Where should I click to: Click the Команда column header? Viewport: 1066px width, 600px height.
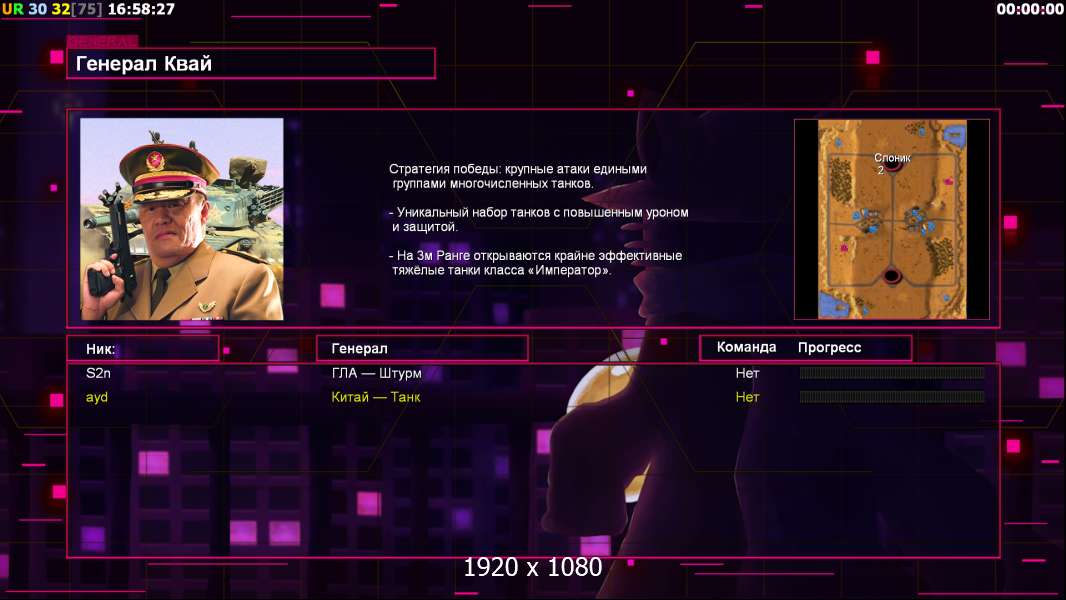click(x=746, y=347)
